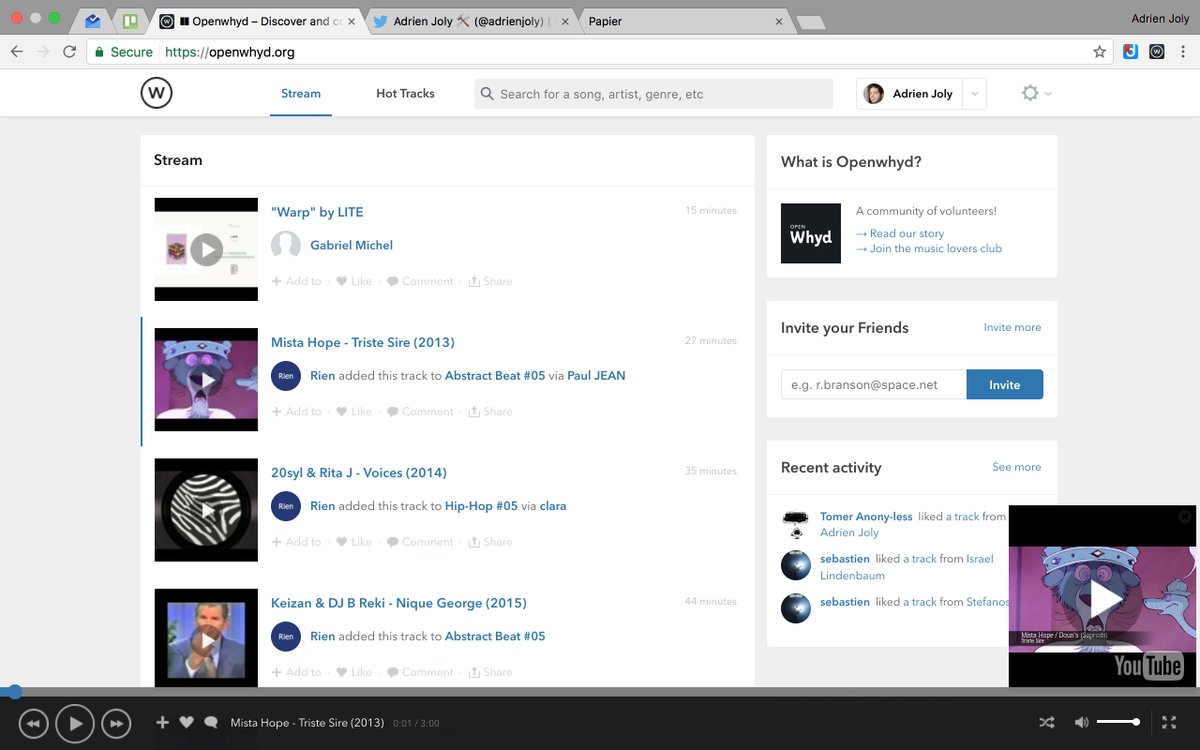This screenshot has height=750, width=1200.
Task: Open clara's profile link
Action: pos(553,506)
